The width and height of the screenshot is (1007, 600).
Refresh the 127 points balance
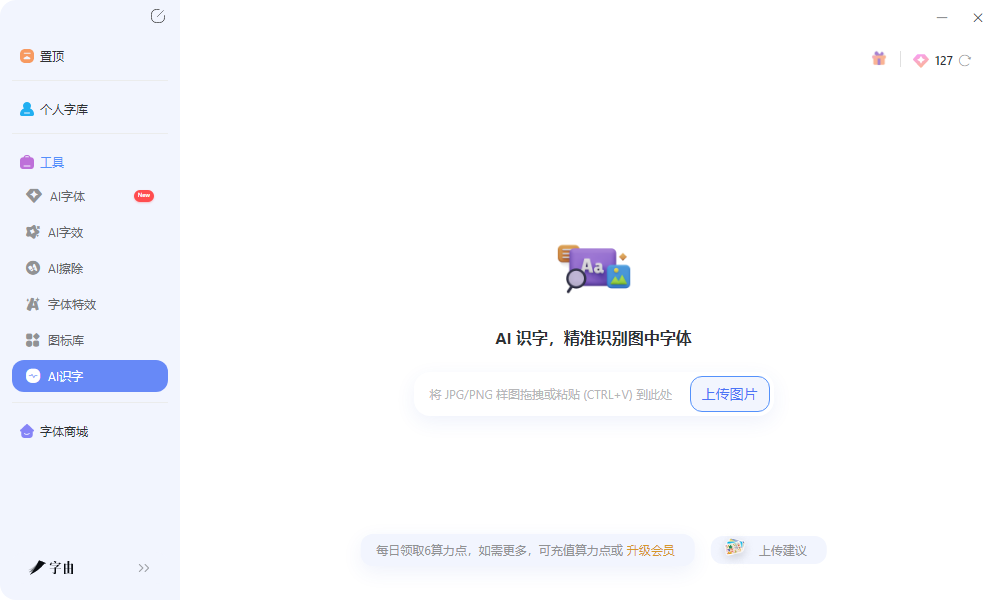coord(965,60)
